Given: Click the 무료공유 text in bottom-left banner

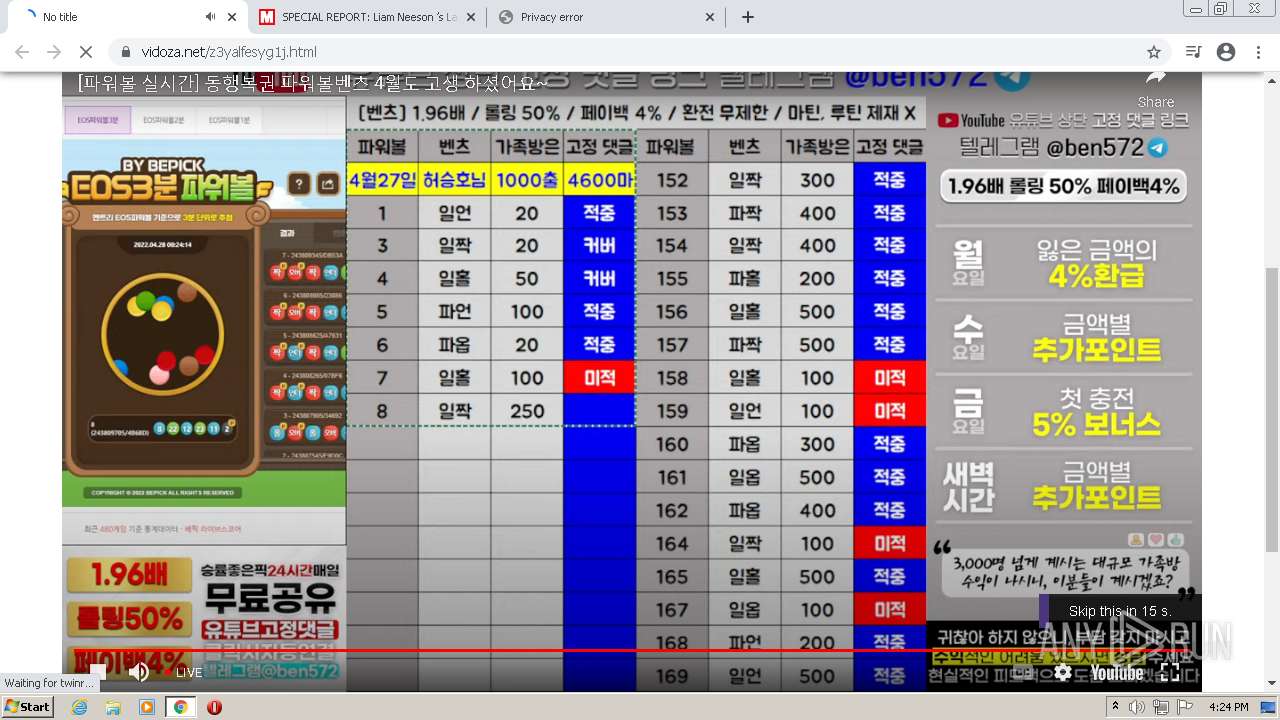Looking at the screenshot, I should [x=270, y=601].
